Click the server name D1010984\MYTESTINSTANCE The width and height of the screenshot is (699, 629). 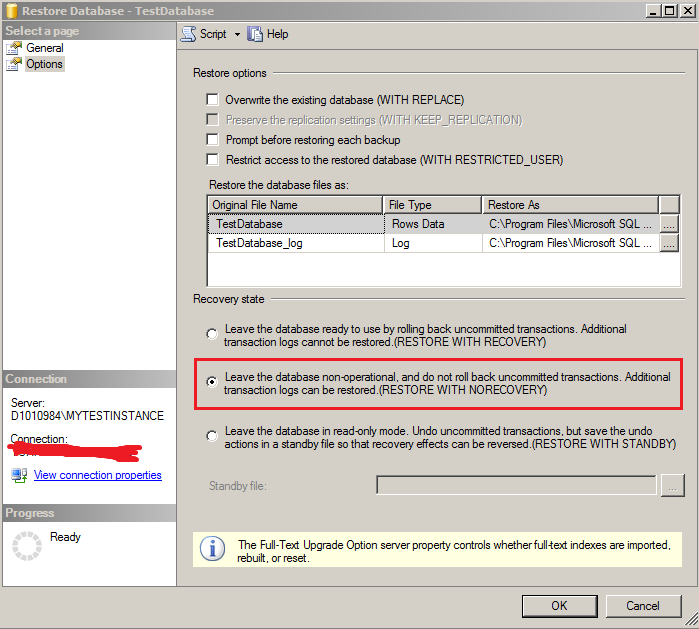point(87,415)
